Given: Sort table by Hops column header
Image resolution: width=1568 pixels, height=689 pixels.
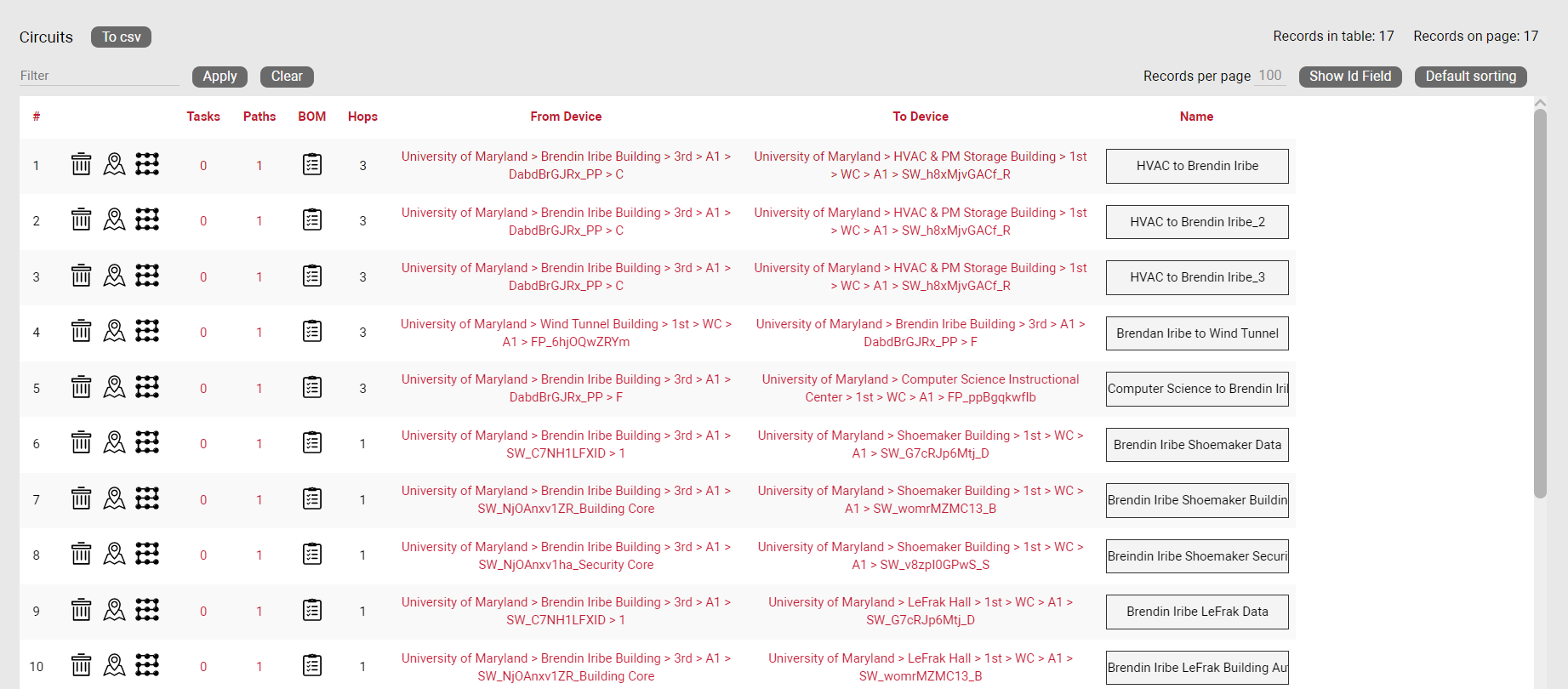Looking at the screenshot, I should coord(362,117).
